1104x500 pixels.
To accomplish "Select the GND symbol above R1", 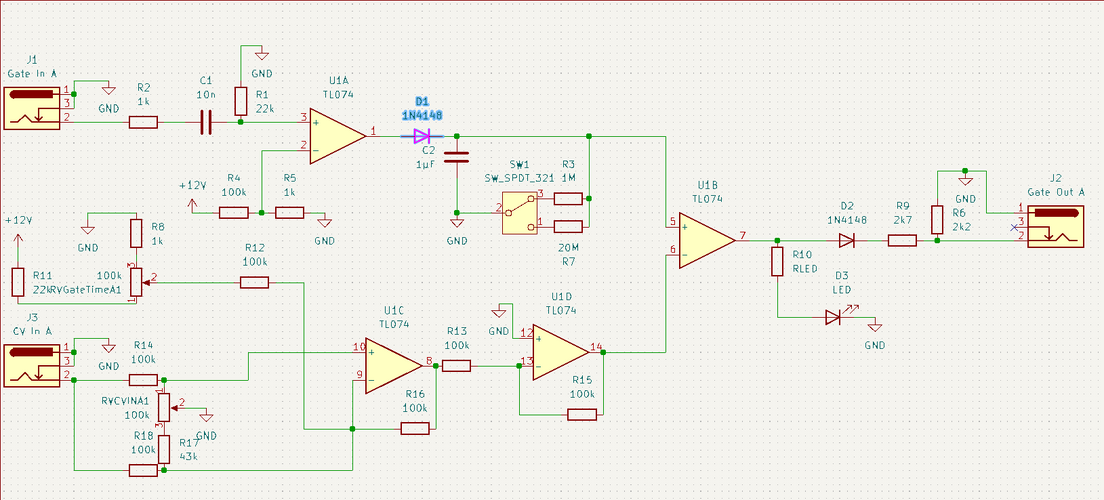I will [261, 54].
